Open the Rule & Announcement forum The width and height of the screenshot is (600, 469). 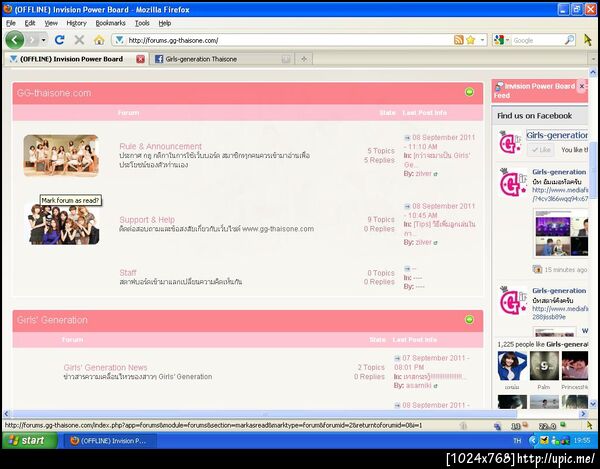tap(160, 147)
